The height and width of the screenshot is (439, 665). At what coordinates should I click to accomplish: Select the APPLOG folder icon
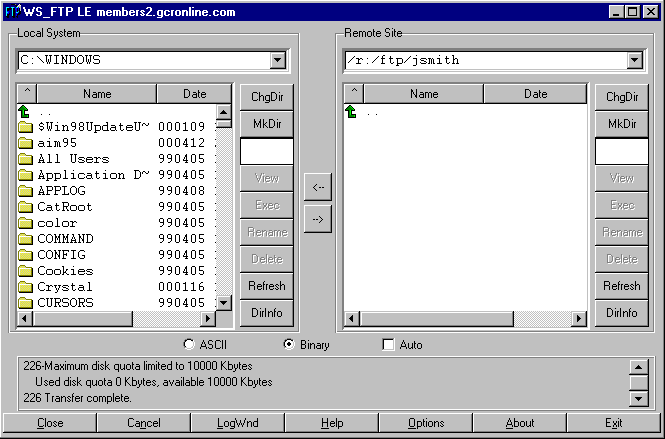[x=25, y=191]
